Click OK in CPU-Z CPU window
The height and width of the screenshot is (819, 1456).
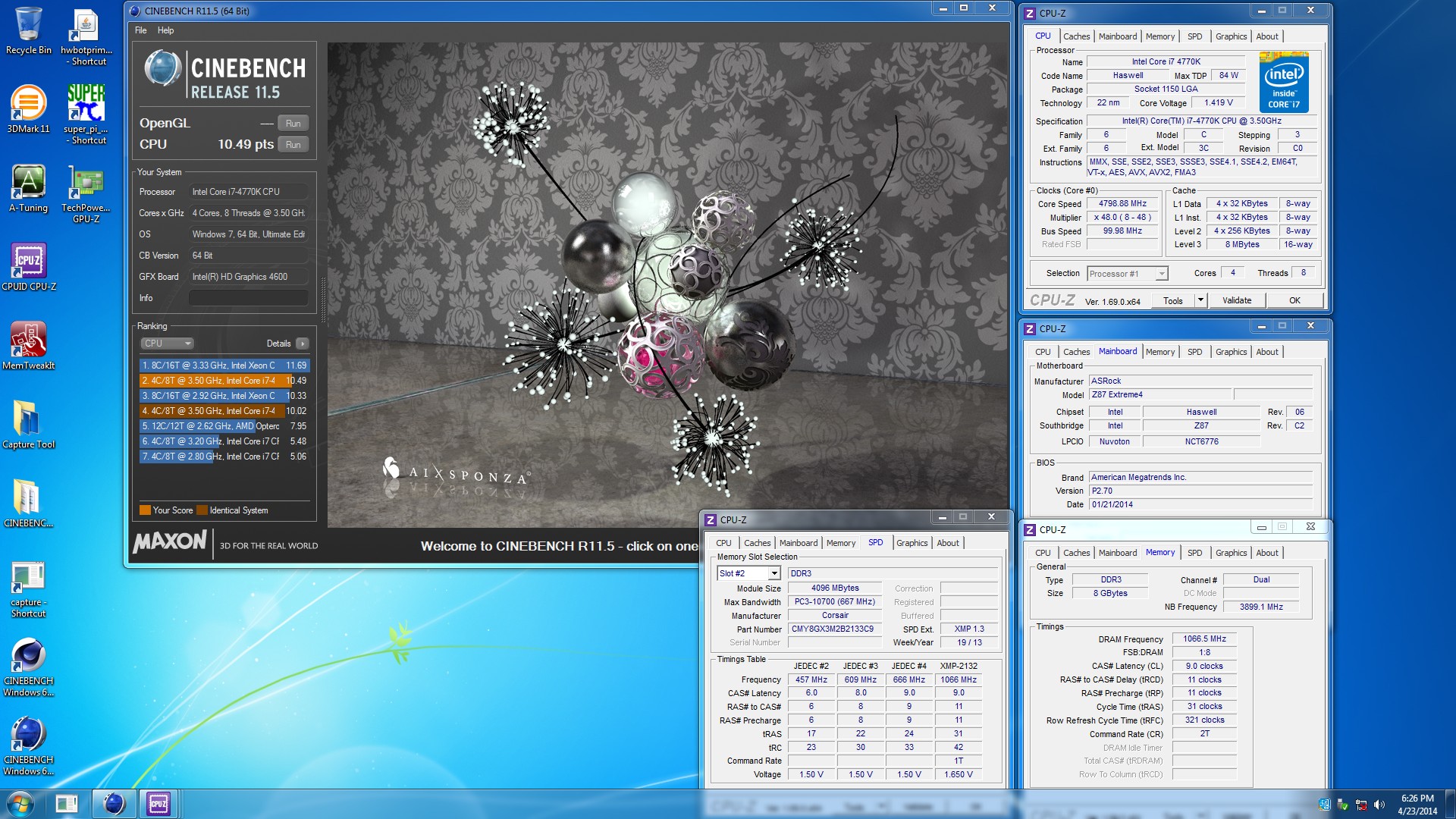click(x=1294, y=300)
